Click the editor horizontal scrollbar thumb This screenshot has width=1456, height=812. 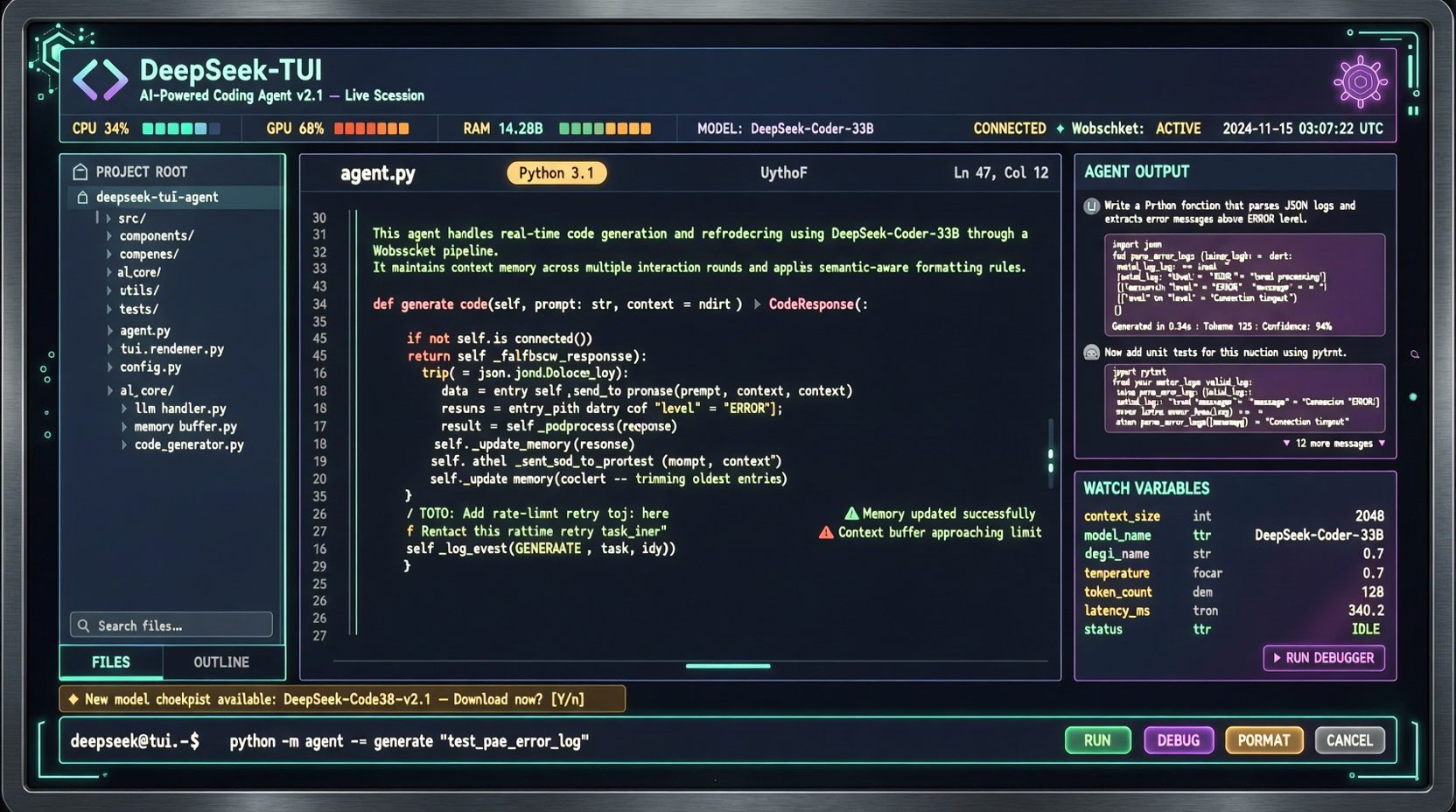click(x=728, y=666)
